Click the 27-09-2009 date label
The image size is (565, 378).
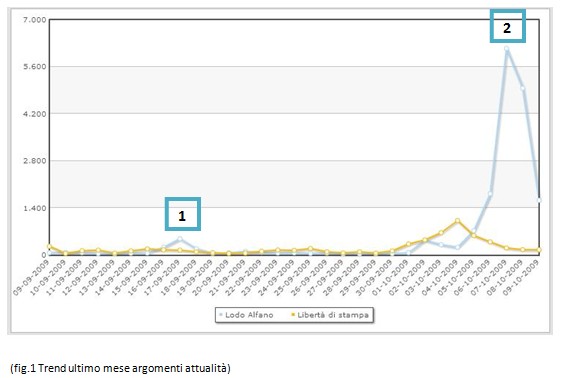click(325, 278)
